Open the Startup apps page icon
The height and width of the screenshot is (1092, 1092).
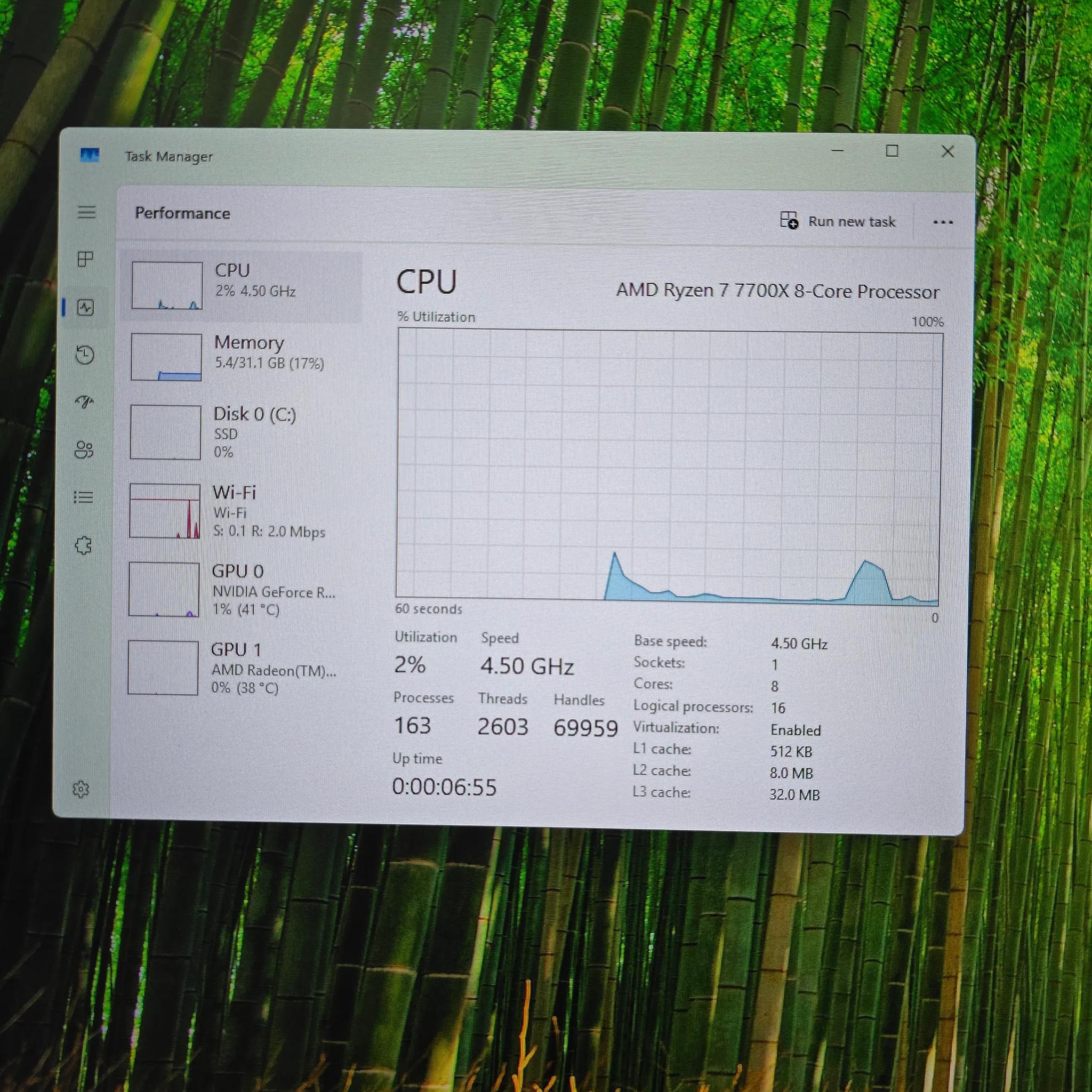pos(84,402)
